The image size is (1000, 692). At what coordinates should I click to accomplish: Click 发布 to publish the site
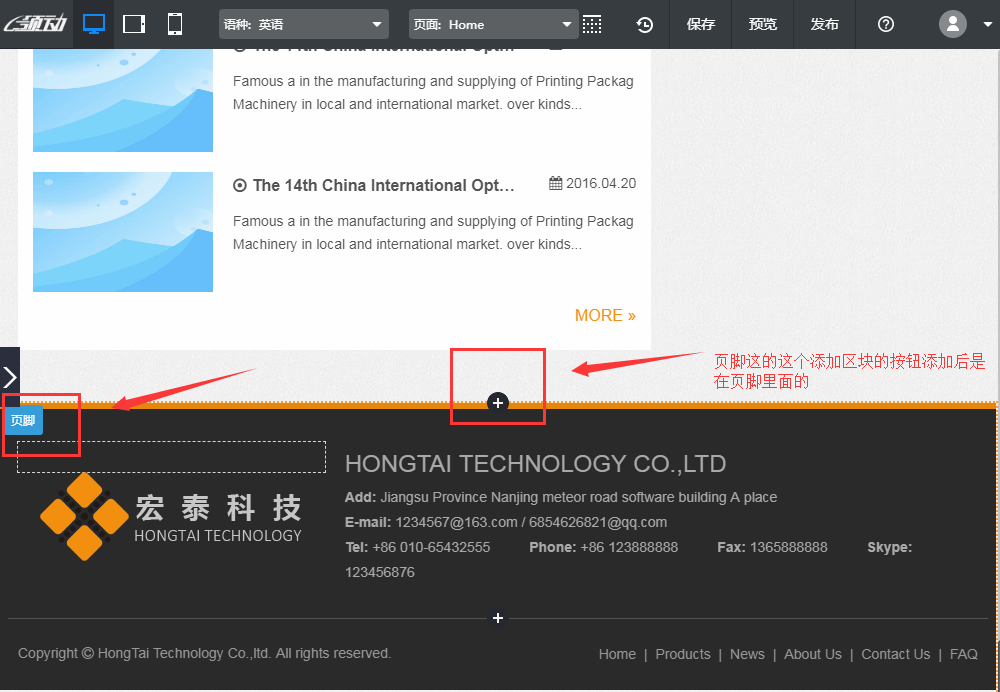pyautogui.click(x=824, y=24)
